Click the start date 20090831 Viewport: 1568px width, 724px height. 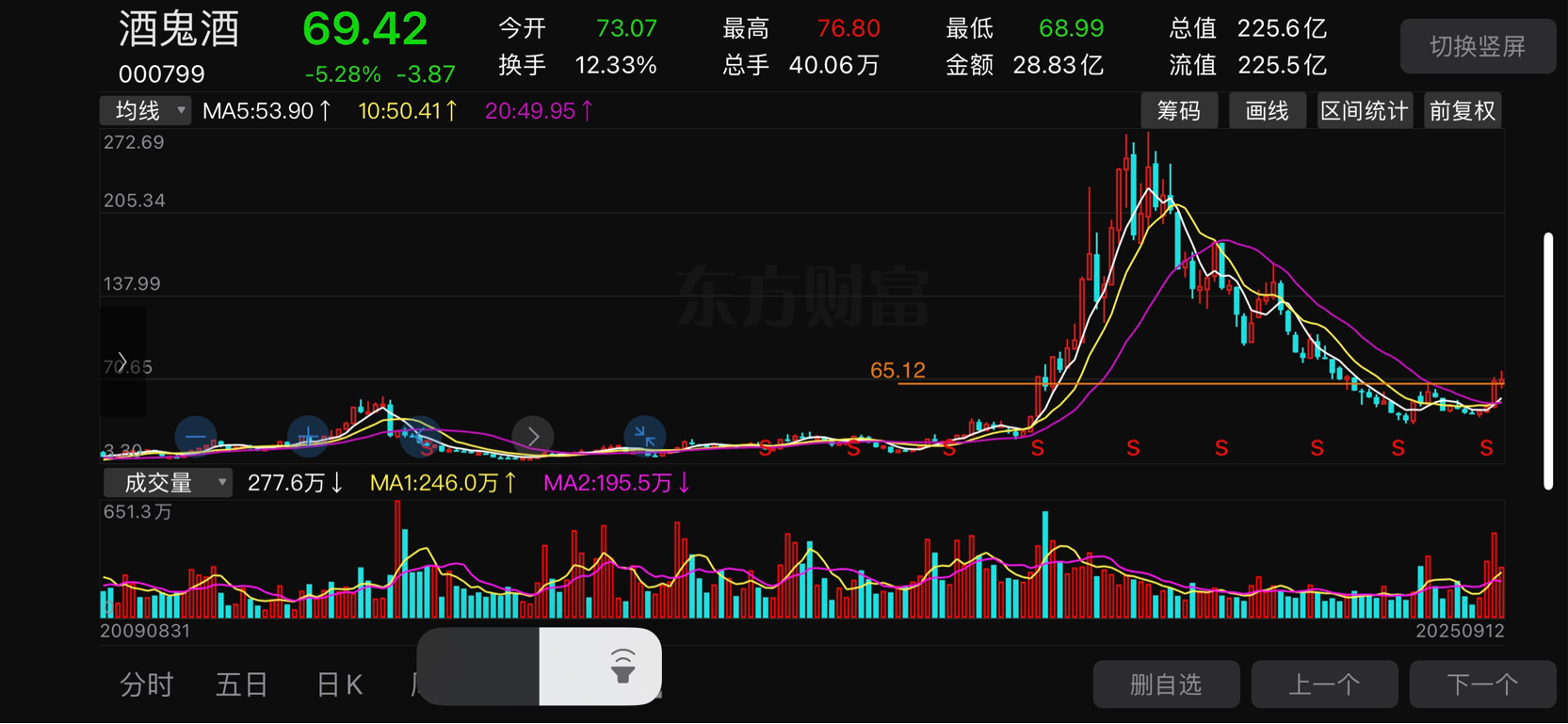[145, 631]
